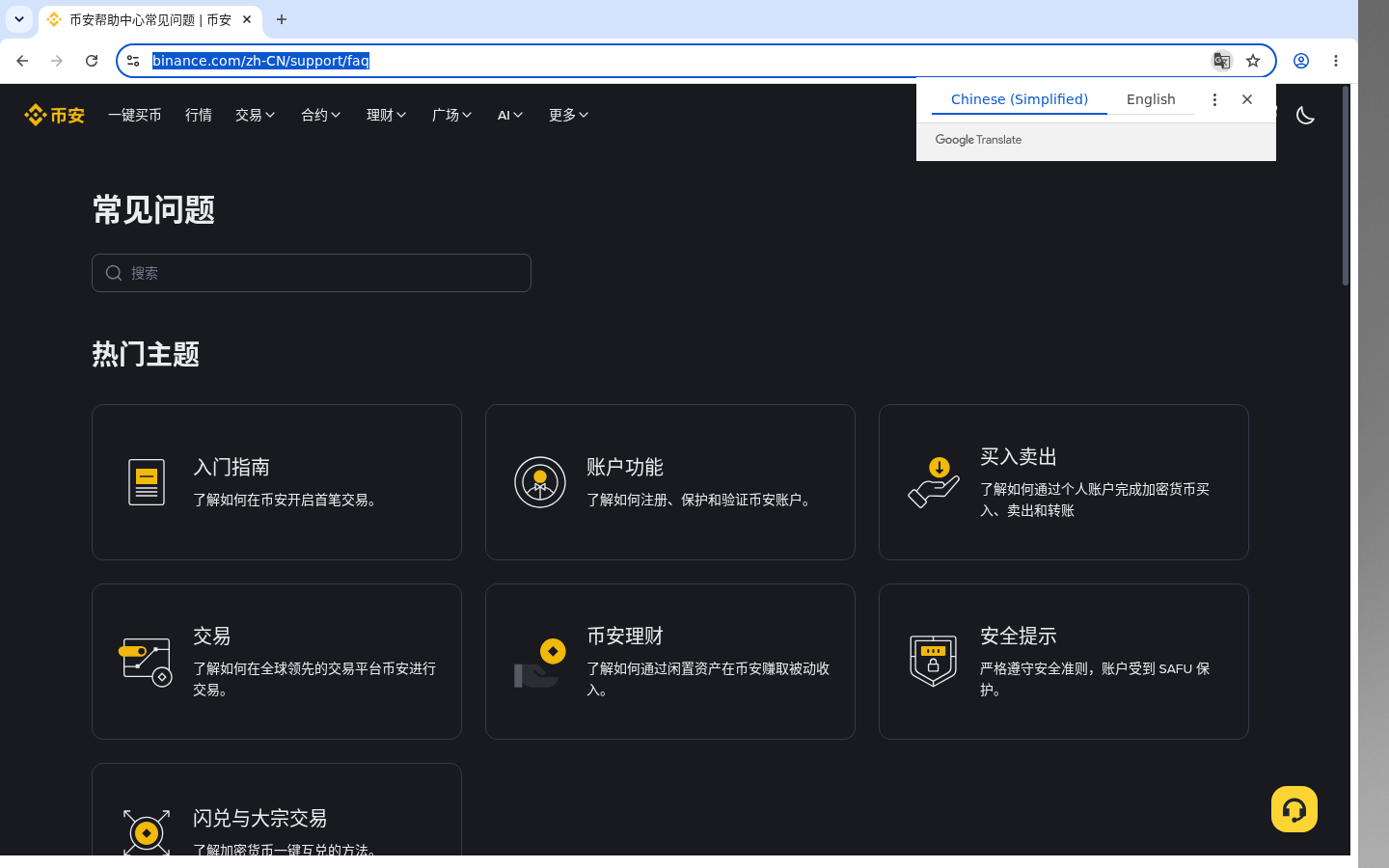Expand the 更多 nav dropdown
The height and width of the screenshot is (868, 1389).
pyautogui.click(x=569, y=115)
